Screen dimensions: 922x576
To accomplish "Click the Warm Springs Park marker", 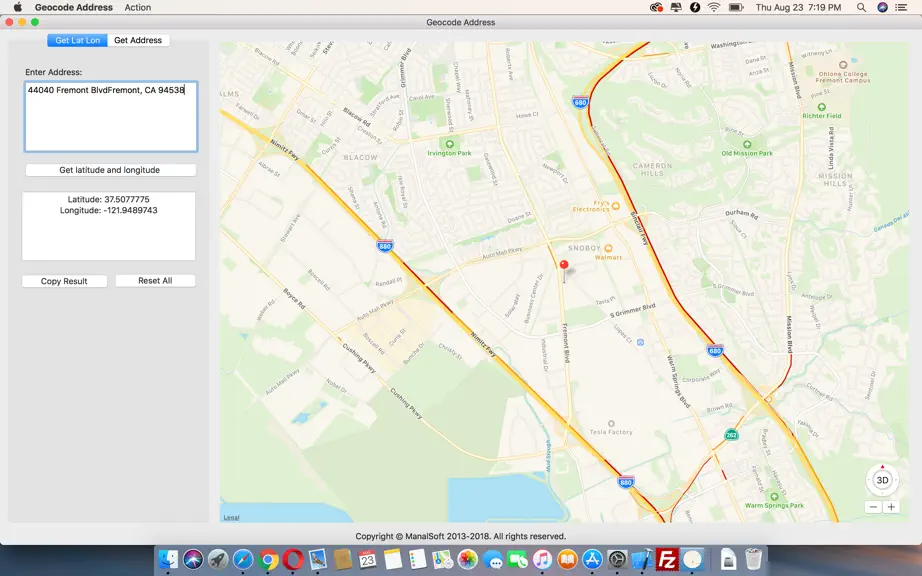I will tap(774, 497).
